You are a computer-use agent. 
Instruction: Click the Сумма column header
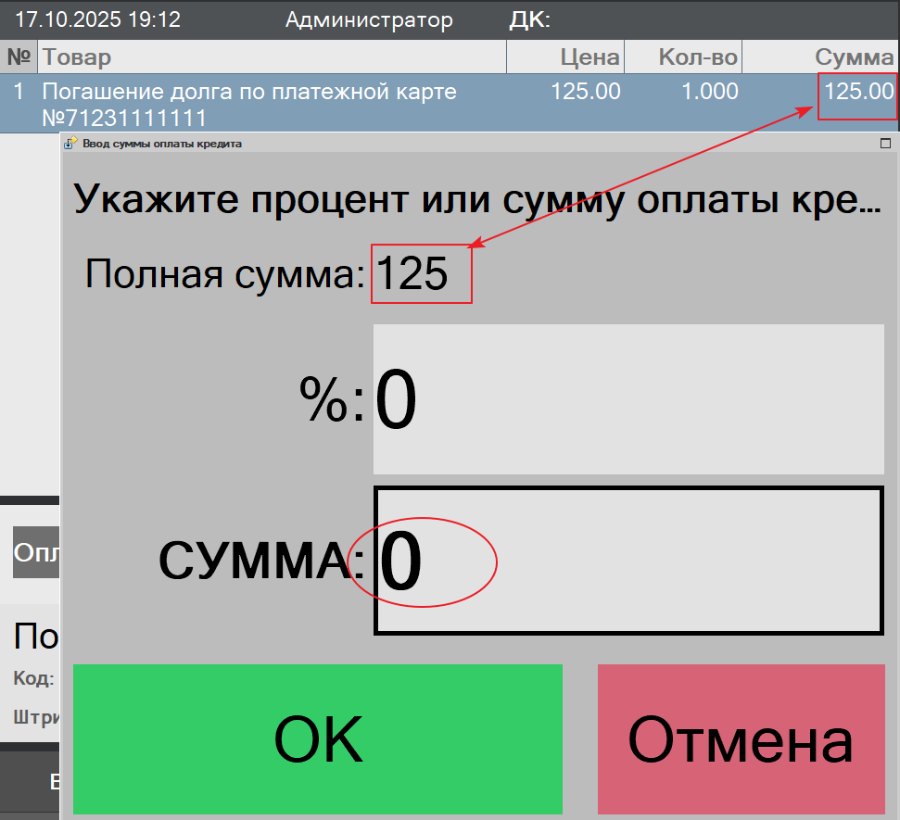[821, 57]
